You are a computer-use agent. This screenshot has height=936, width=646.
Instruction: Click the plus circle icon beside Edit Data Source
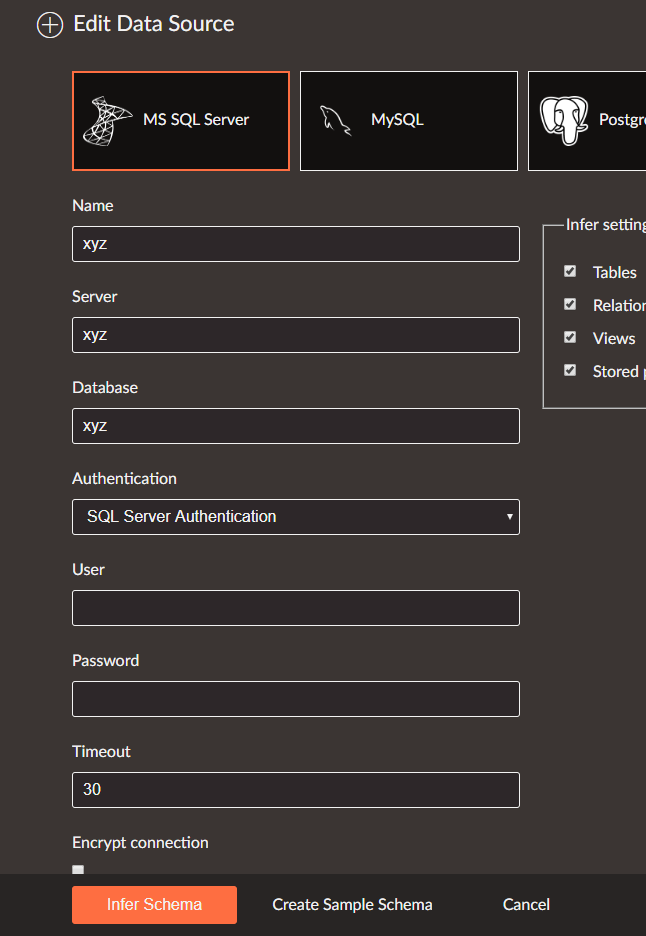click(50, 25)
